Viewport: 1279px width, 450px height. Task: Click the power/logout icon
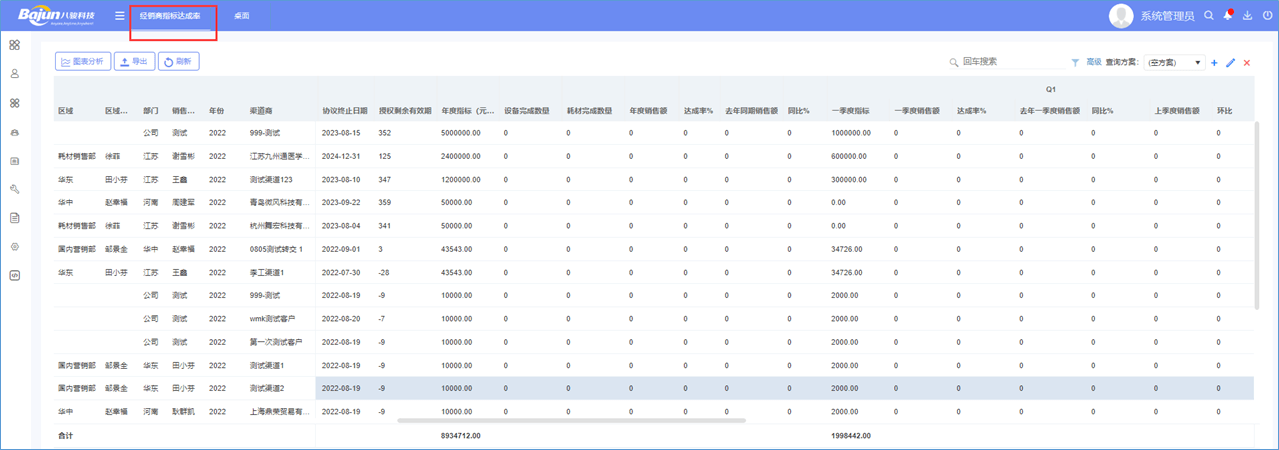click(1267, 16)
